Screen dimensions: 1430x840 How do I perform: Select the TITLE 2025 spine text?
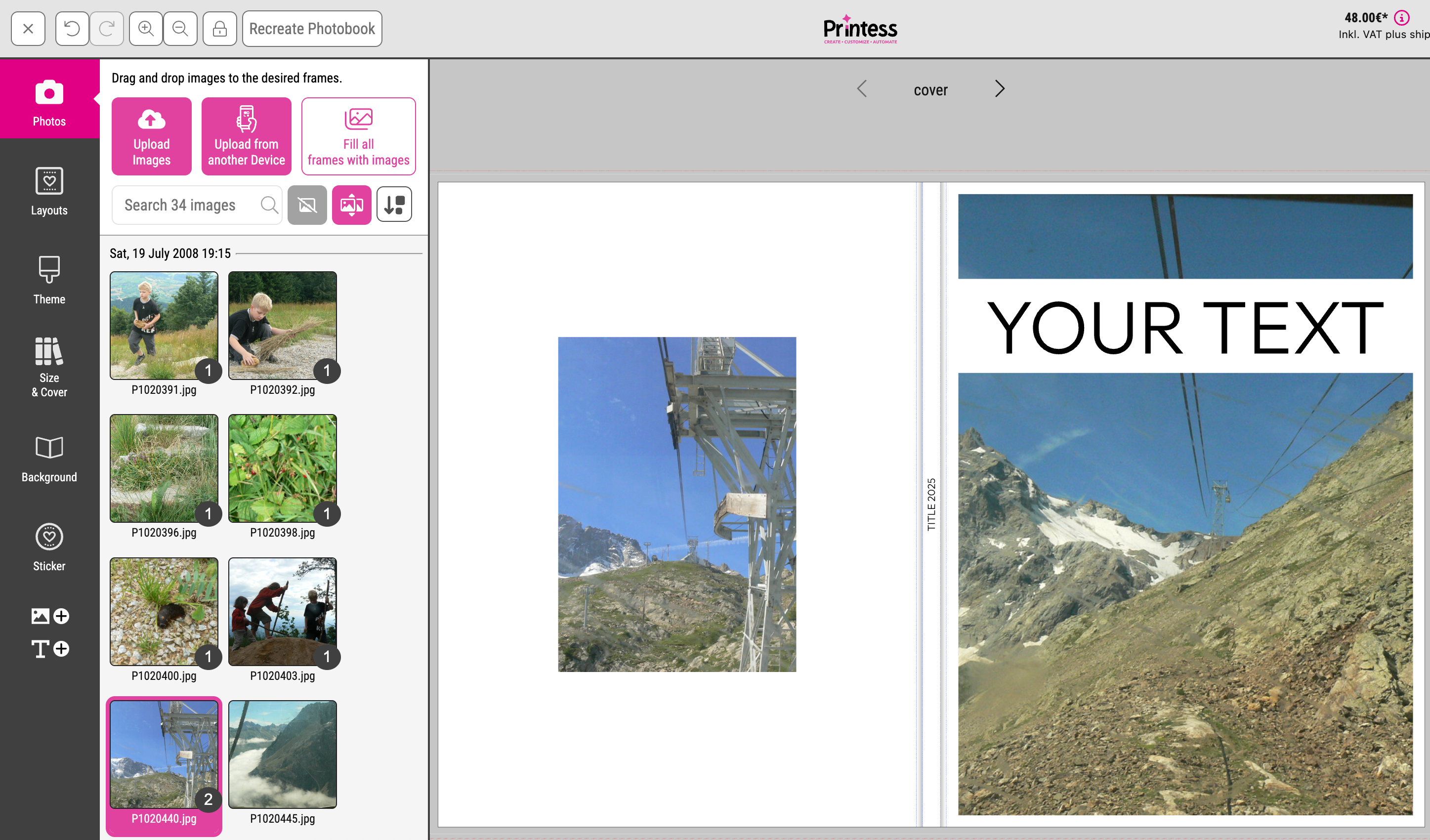(931, 504)
